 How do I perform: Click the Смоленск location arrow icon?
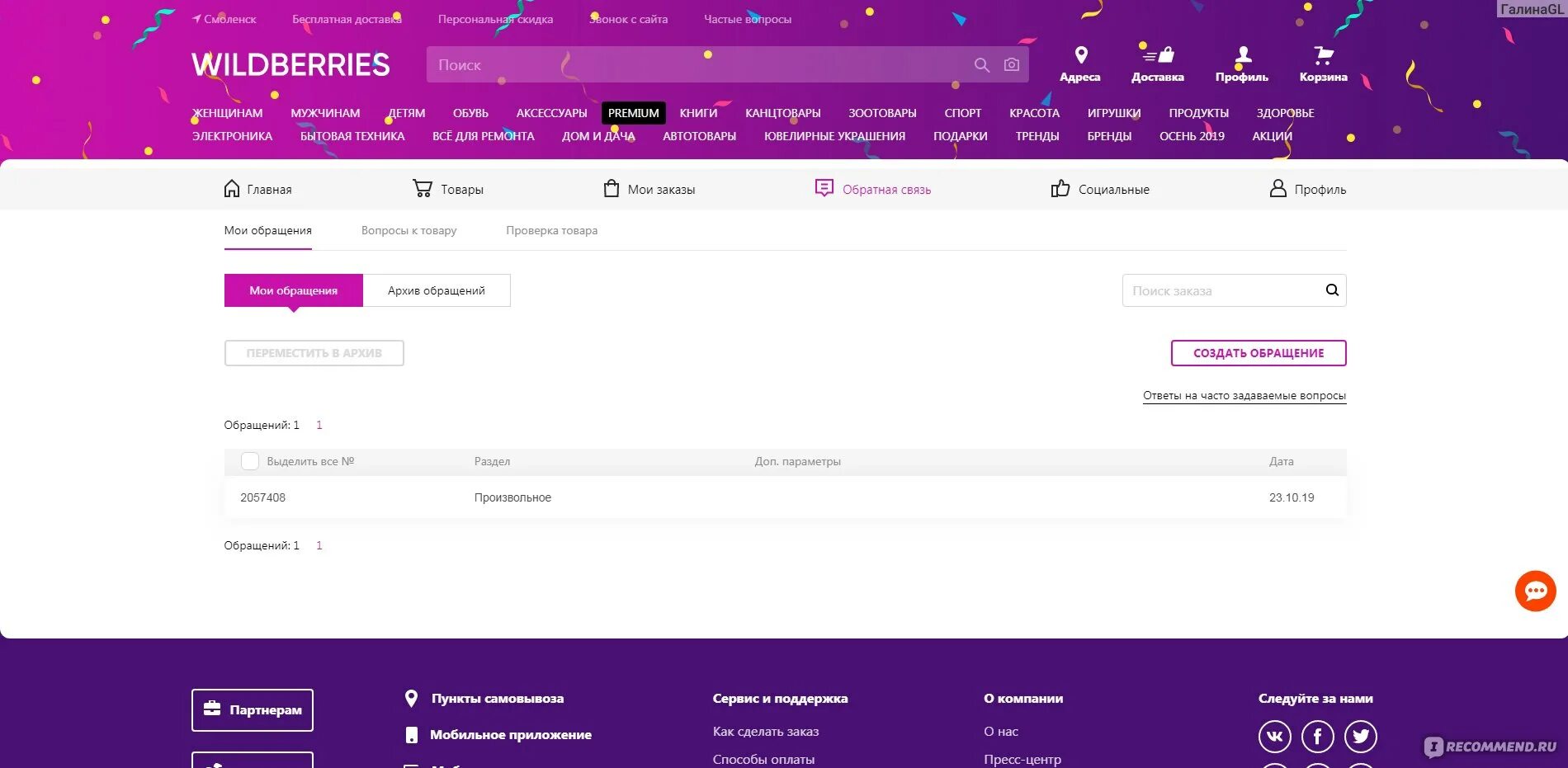click(x=196, y=19)
